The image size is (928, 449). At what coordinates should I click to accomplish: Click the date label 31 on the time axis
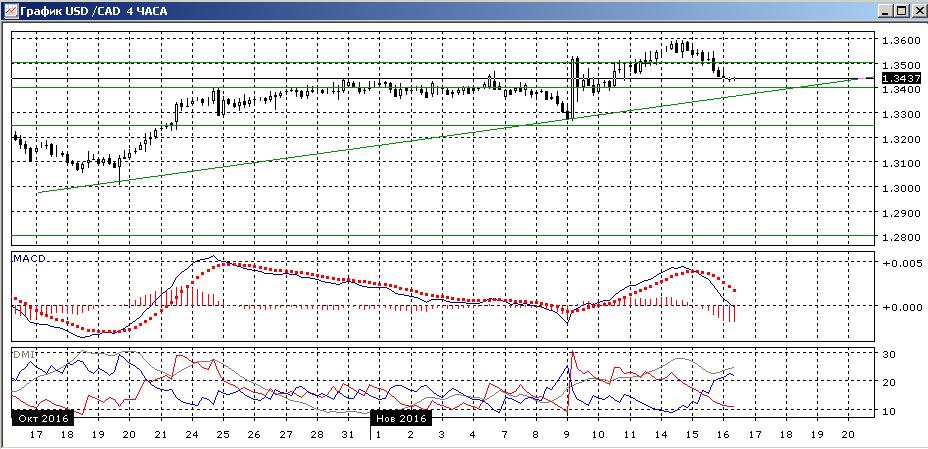click(349, 434)
